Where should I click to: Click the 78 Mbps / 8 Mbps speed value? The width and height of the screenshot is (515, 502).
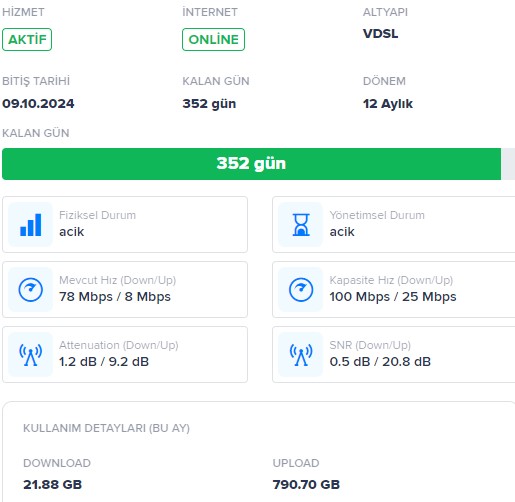tap(115, 297)
